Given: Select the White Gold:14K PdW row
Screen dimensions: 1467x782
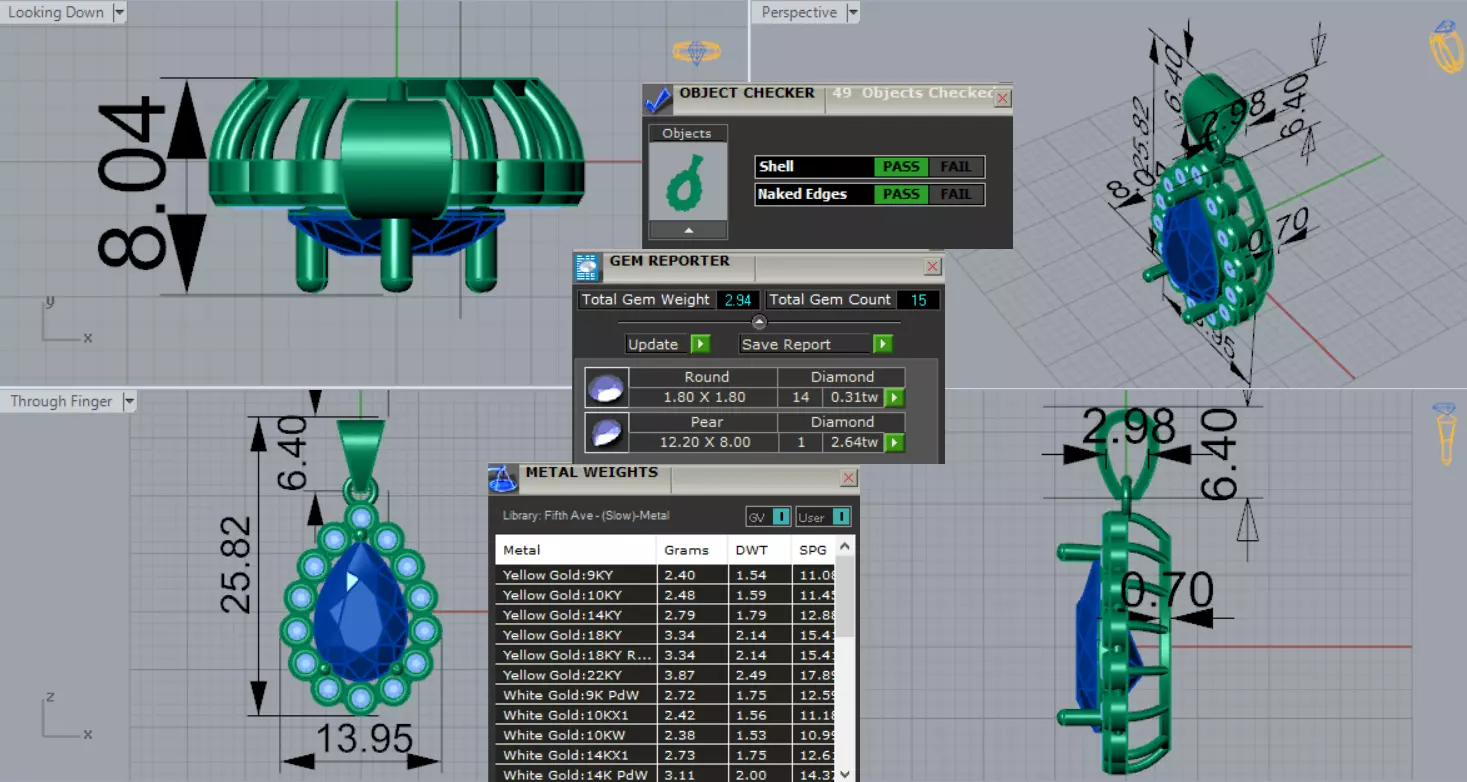Looking at the screenshot, I should click(x=665, y=774).
